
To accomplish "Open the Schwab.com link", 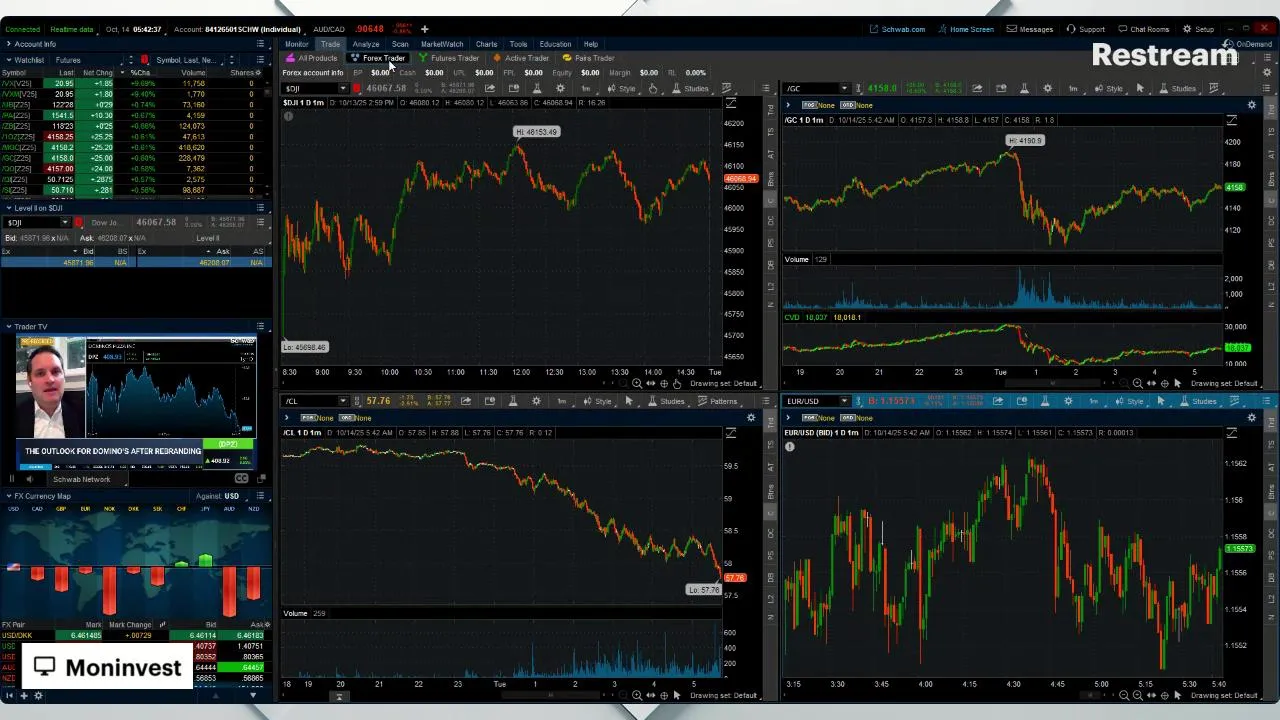I will 897,29.
